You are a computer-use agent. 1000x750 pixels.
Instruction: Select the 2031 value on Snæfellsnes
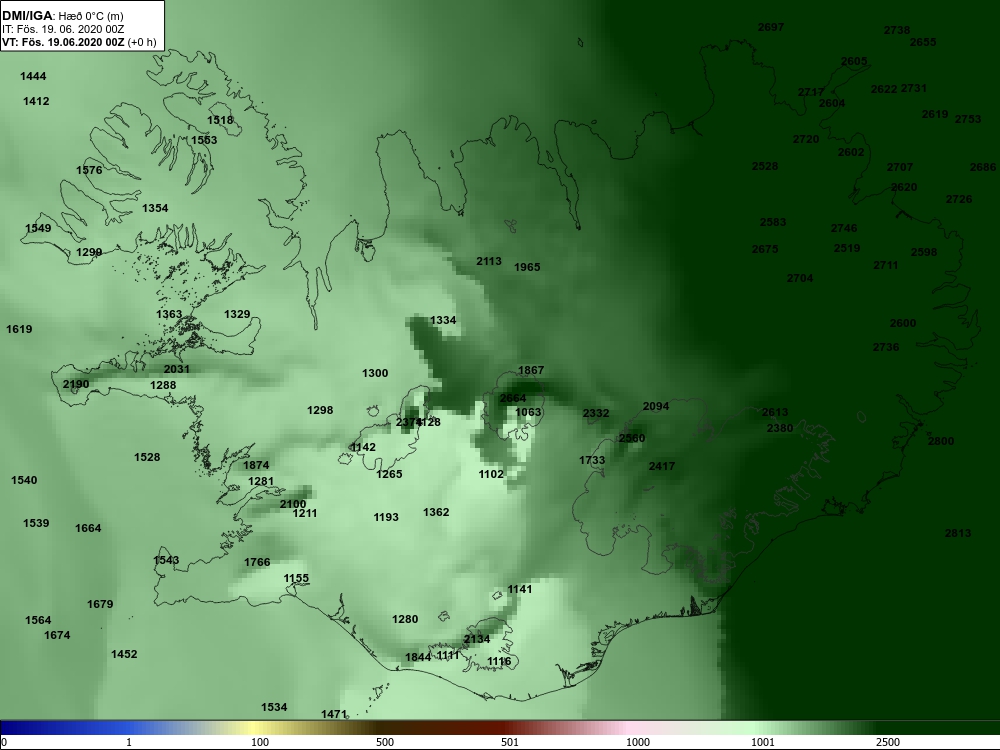[177, 369]
